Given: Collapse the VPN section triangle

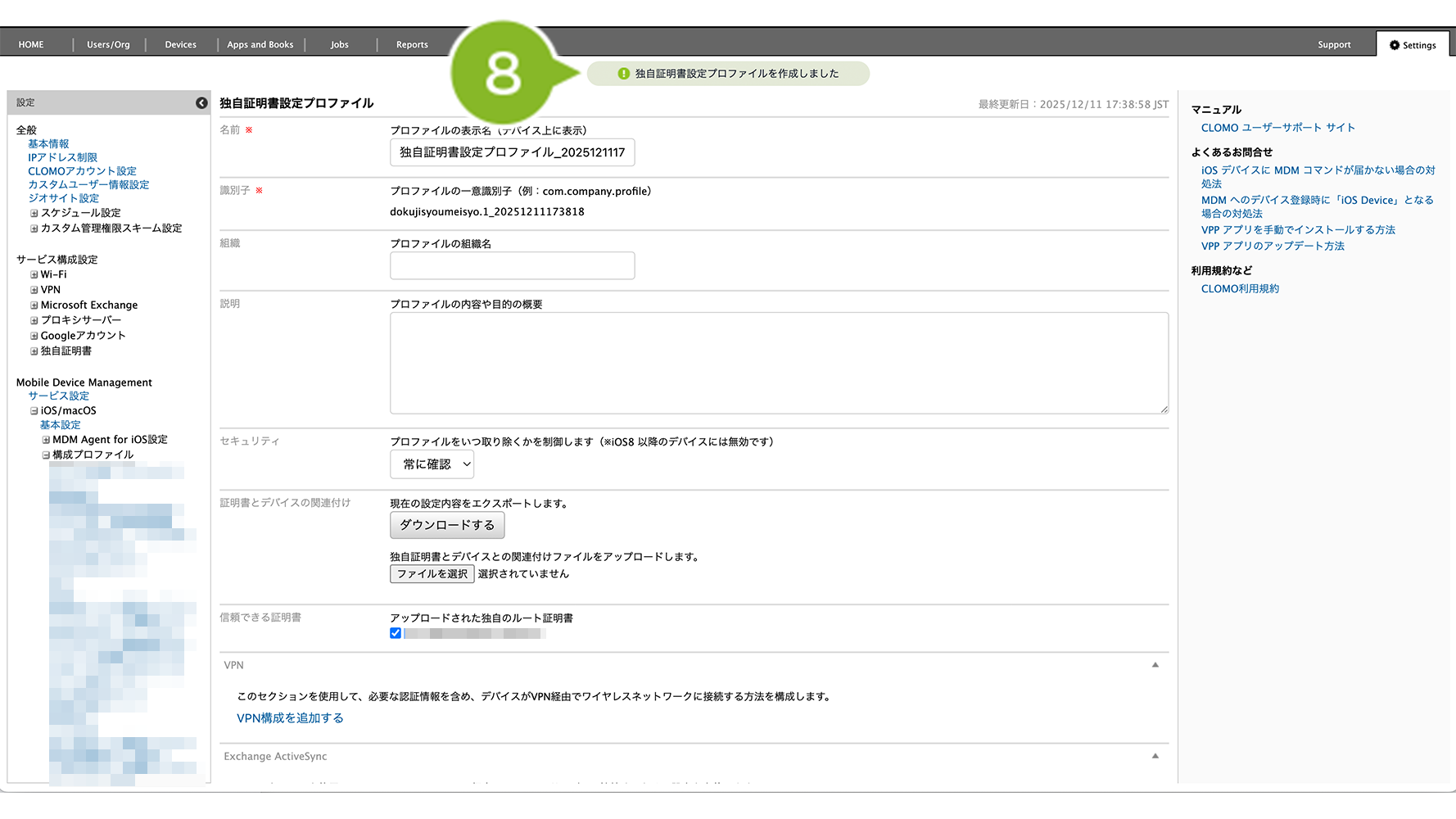Looking at the screenshot, I should [1155, 665].
